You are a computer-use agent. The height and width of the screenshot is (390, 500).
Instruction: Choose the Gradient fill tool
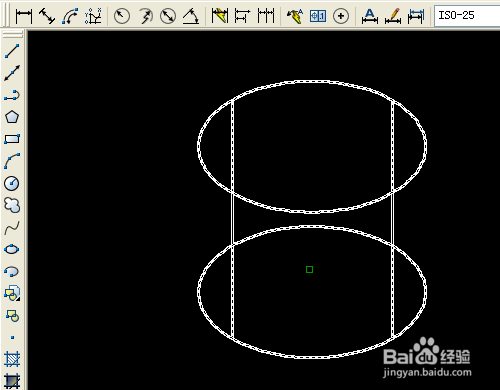tap(12, 381)
